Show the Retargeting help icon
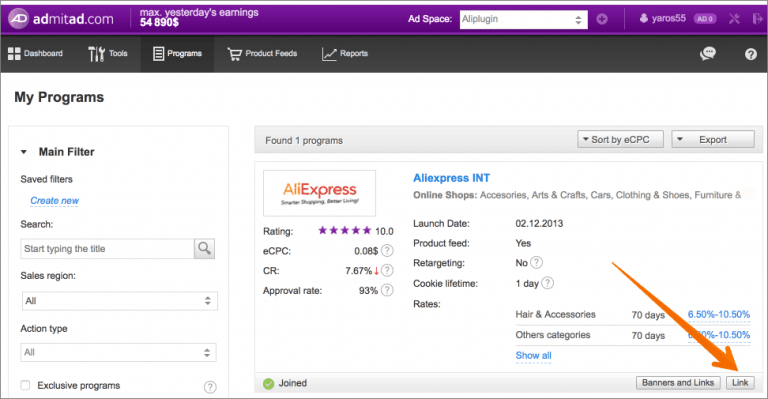Viewport: 768px width, 399px height. 536,262
